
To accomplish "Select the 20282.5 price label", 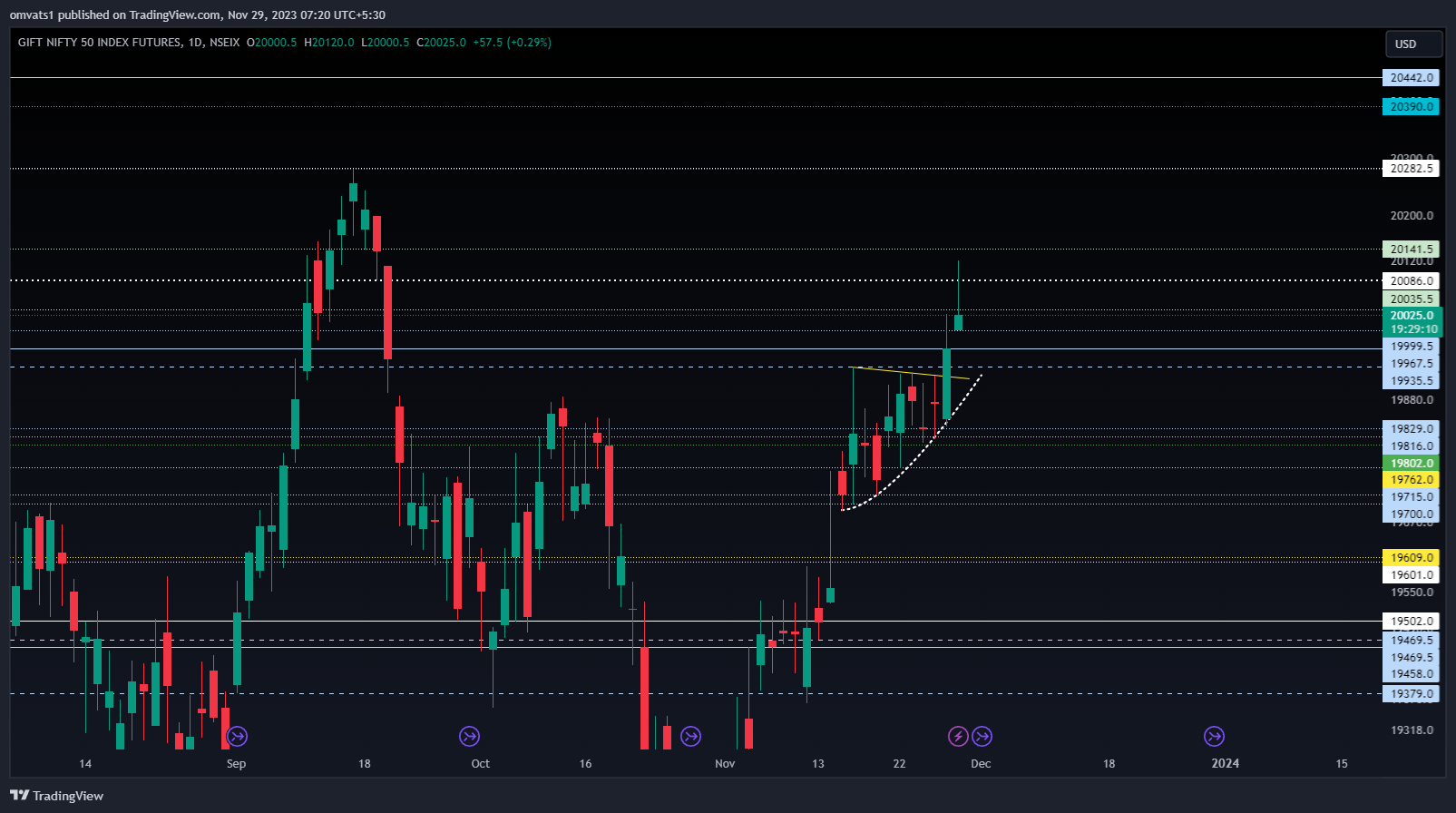I will [x=1411, y=169].
